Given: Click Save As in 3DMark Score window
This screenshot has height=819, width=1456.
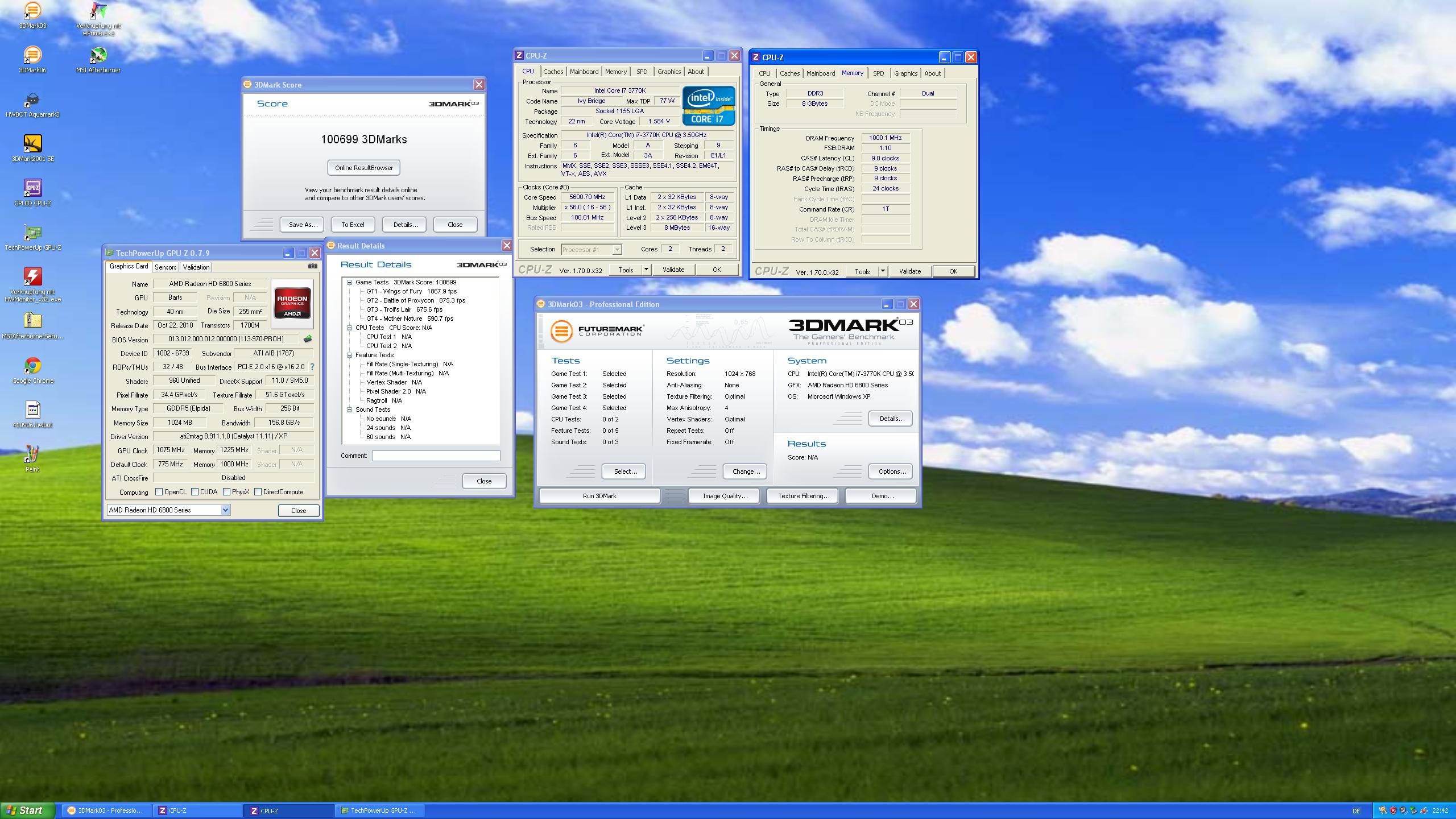Looking at the screenshot, I should [302, 225].
